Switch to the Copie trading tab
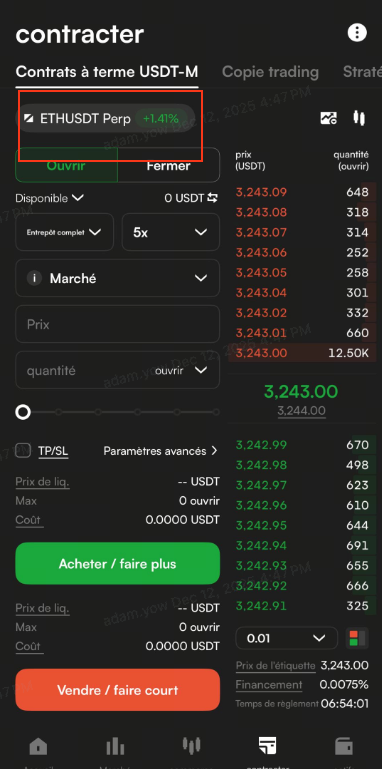382x769 pixels. [x=270, y=72]
